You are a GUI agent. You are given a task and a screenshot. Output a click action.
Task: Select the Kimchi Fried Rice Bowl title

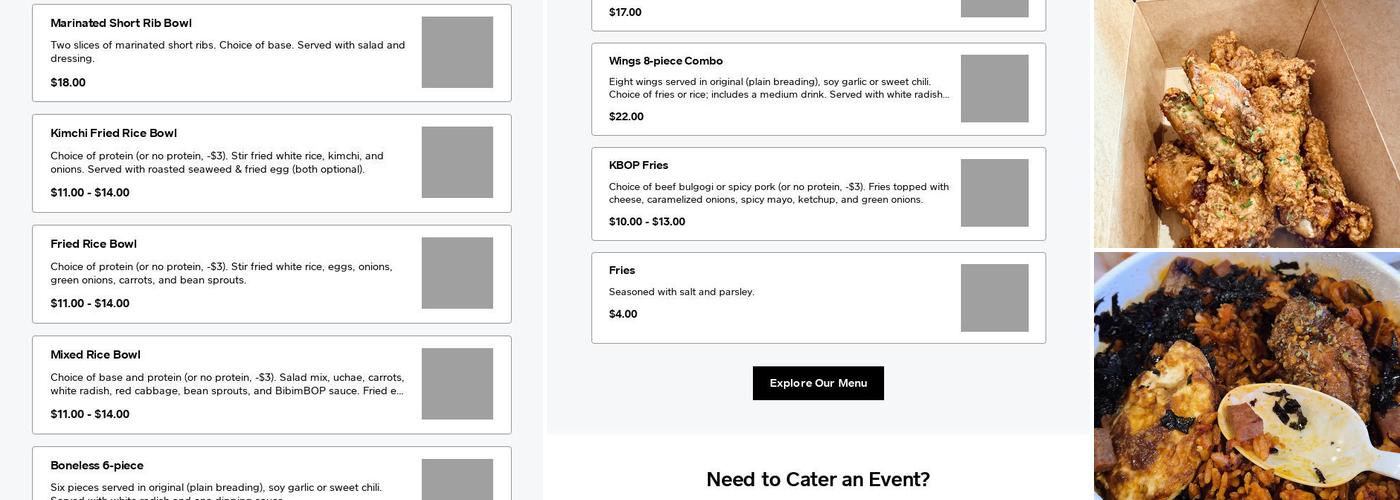tap(113, 133)
